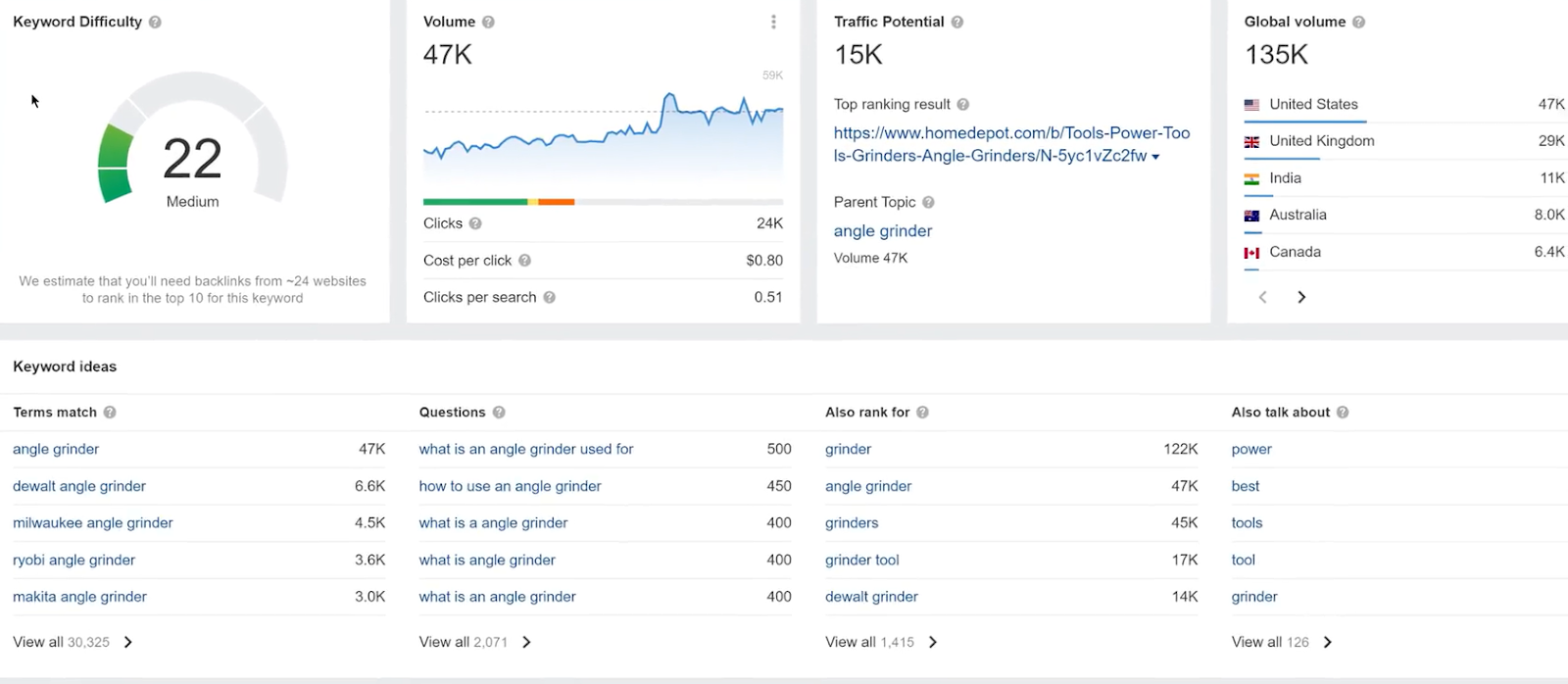Click the Traffic Potential help icon
1568x684 pixels.
click(957, 22)
